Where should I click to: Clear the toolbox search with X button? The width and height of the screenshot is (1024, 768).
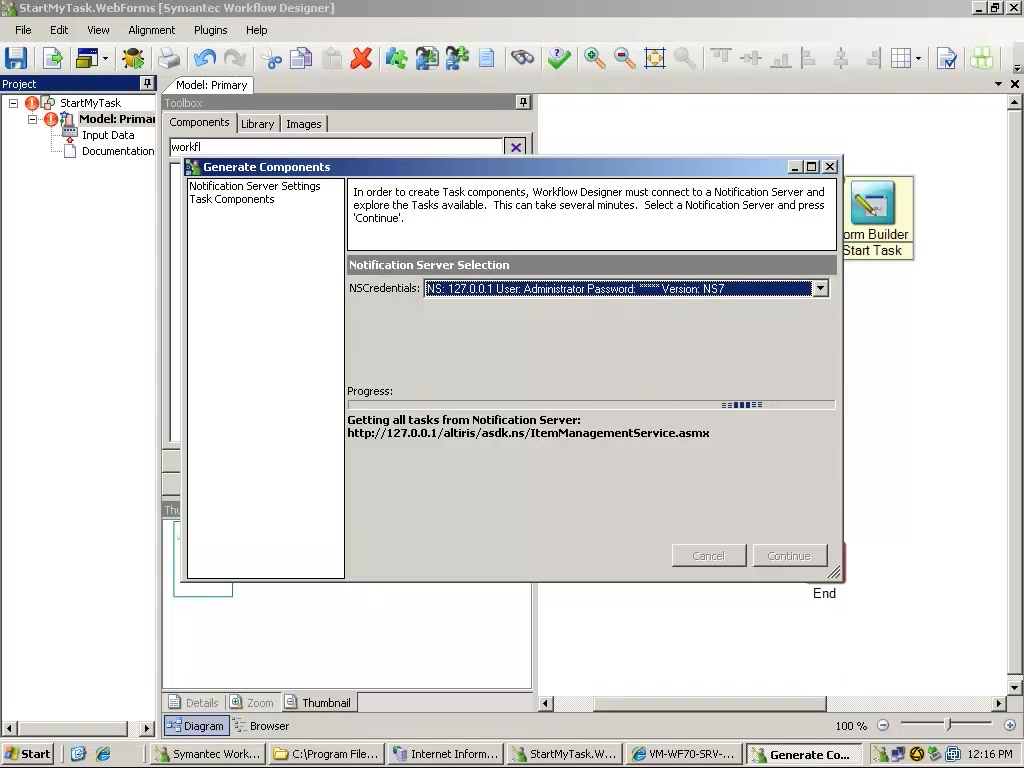pos(516,147)
